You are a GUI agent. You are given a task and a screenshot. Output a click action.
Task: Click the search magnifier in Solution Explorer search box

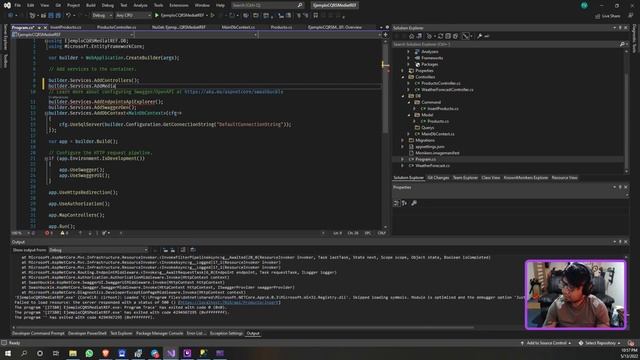tap(622, 44)
